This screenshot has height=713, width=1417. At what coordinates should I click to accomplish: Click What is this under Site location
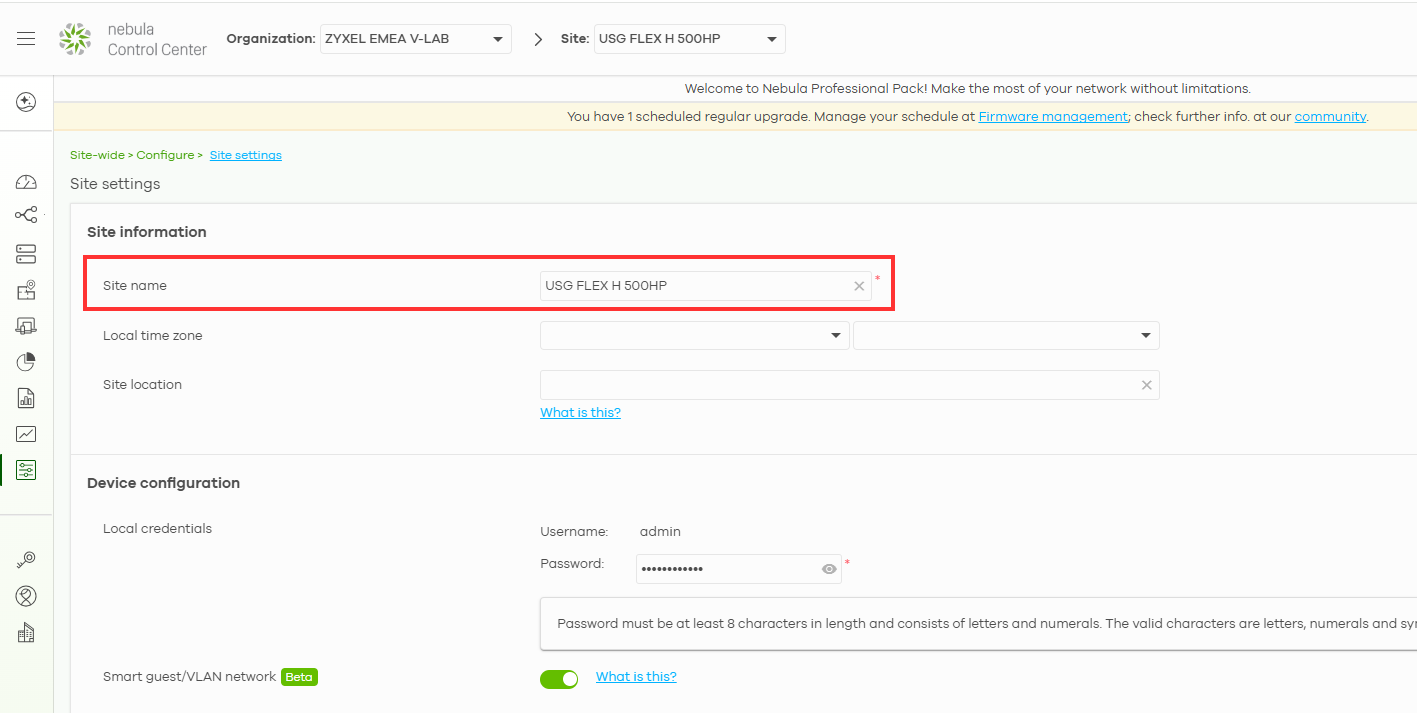tap(580, 413)
